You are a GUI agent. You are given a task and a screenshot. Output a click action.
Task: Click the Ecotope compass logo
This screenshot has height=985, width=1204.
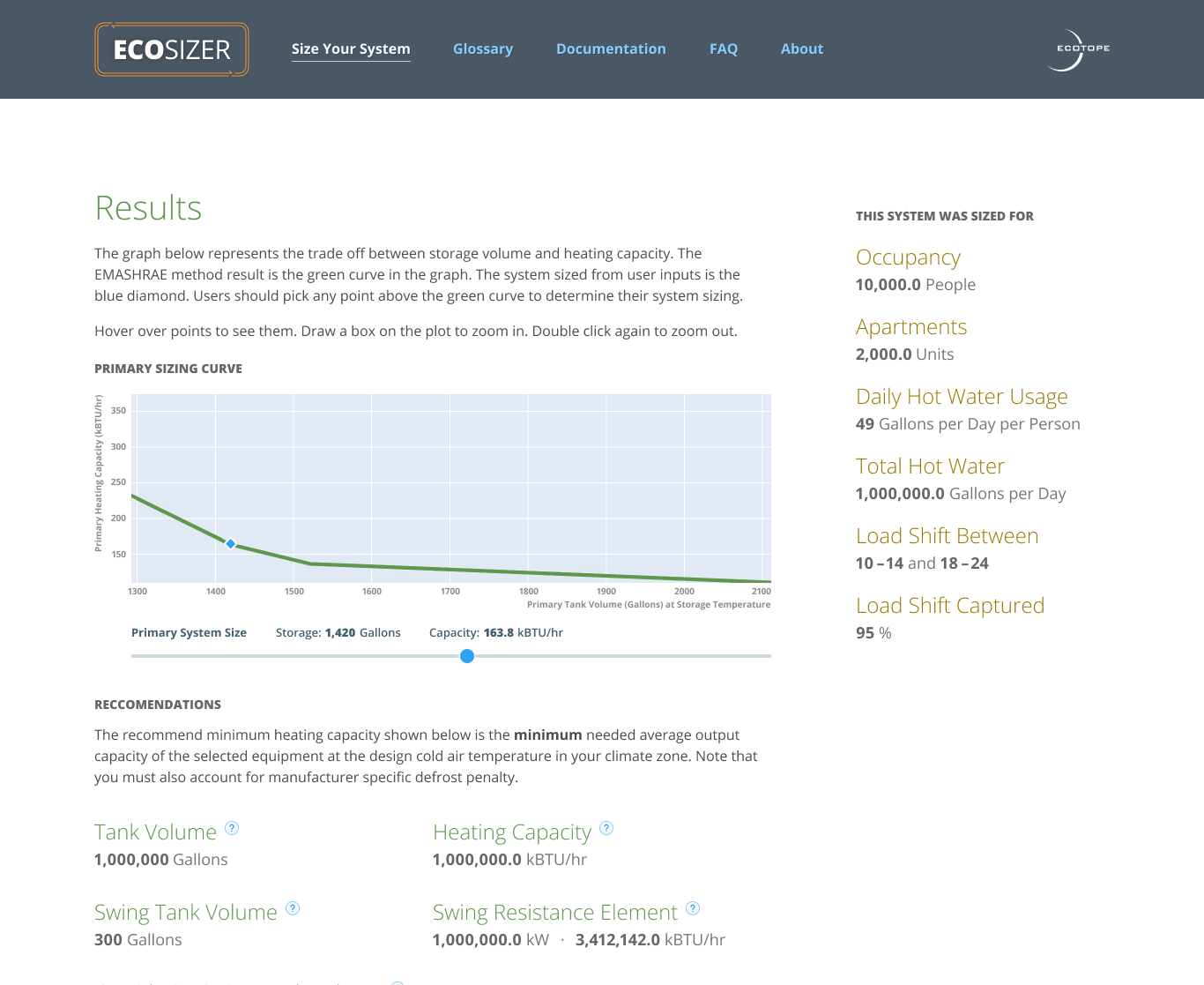[1079, 49]
